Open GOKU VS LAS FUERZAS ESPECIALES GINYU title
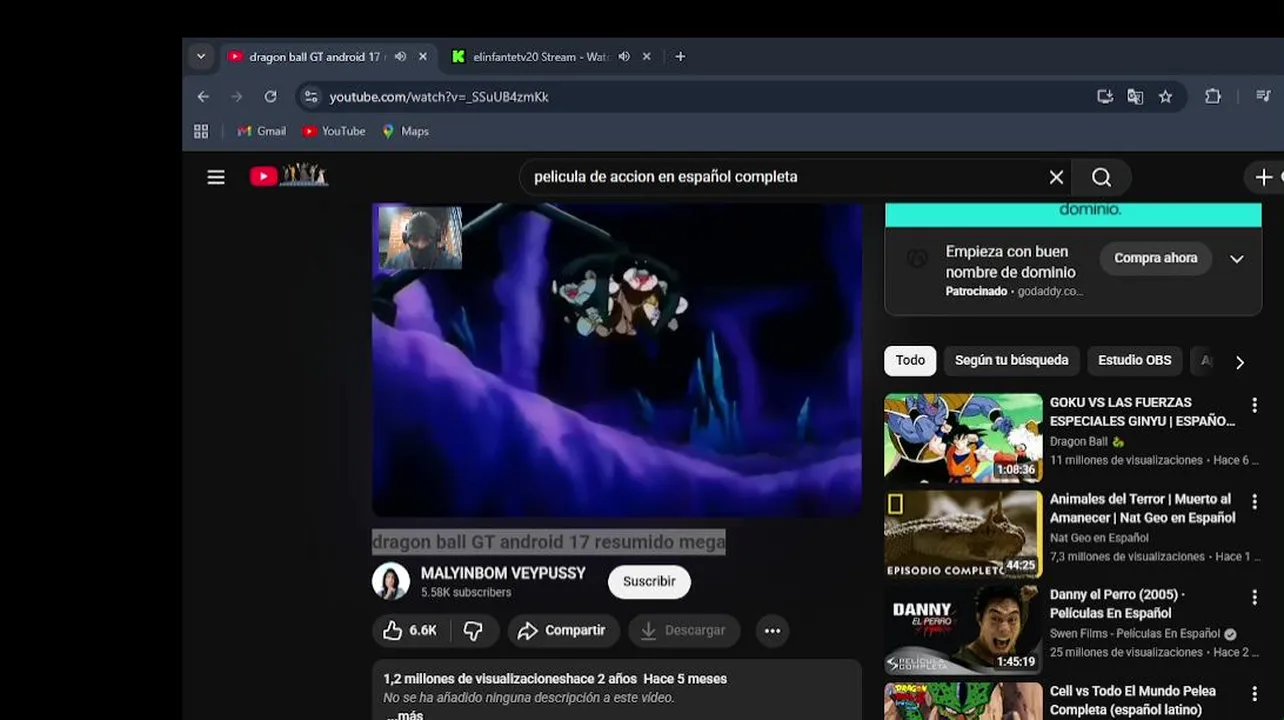This screenshot has height=720, width=1284. (x=1142, y=412)
